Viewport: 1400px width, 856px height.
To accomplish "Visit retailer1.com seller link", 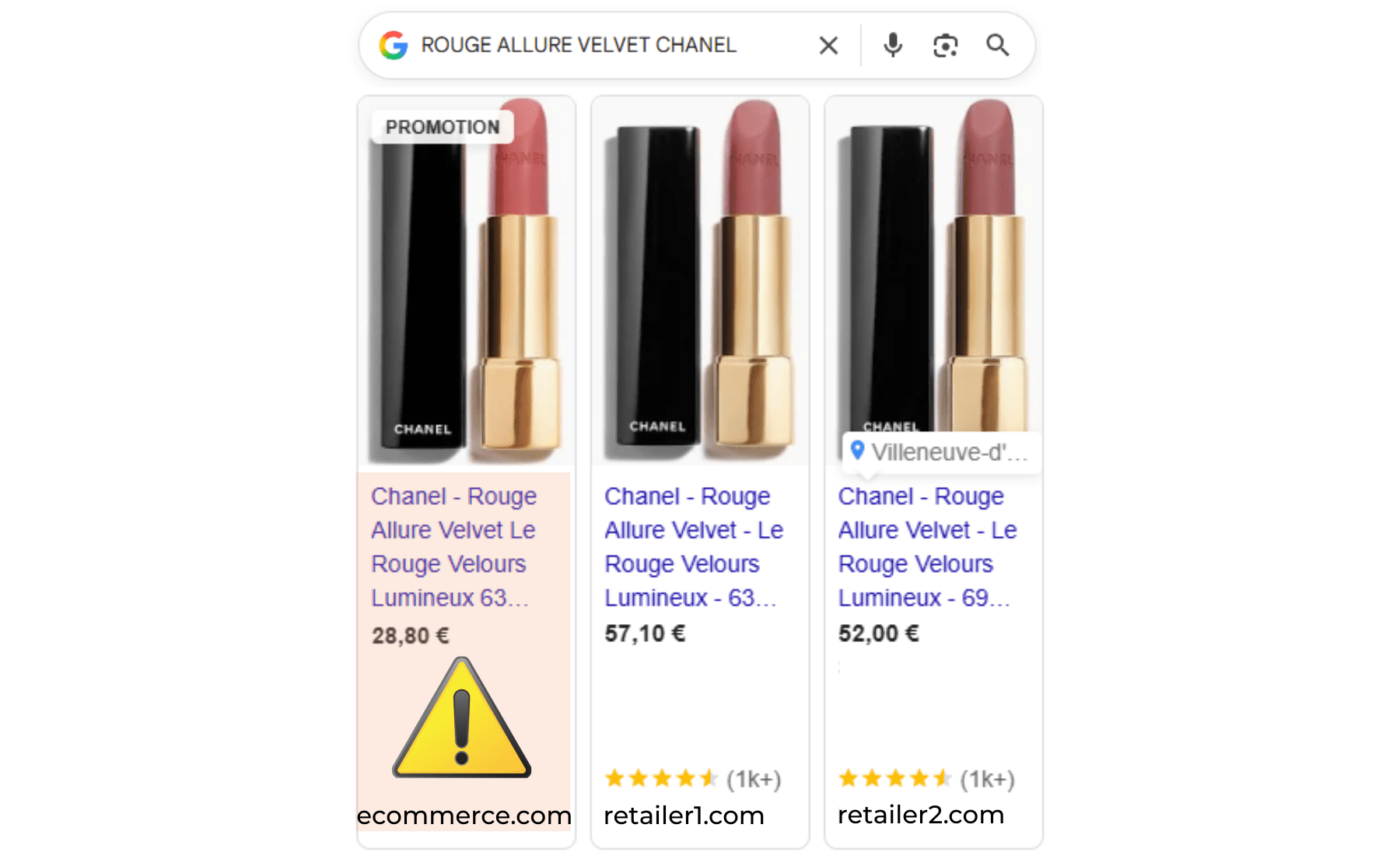I will 684,815.
